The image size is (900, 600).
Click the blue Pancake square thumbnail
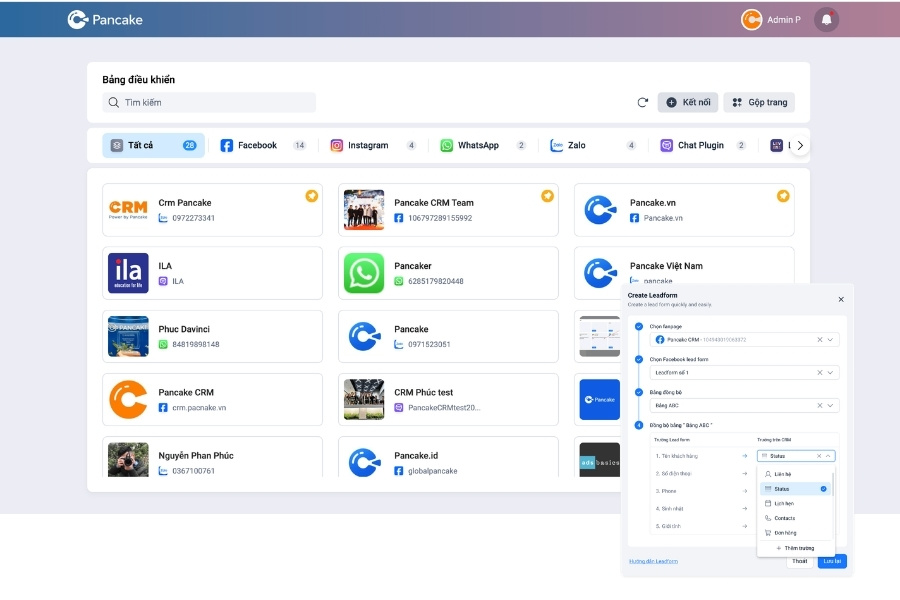(600, 399)
